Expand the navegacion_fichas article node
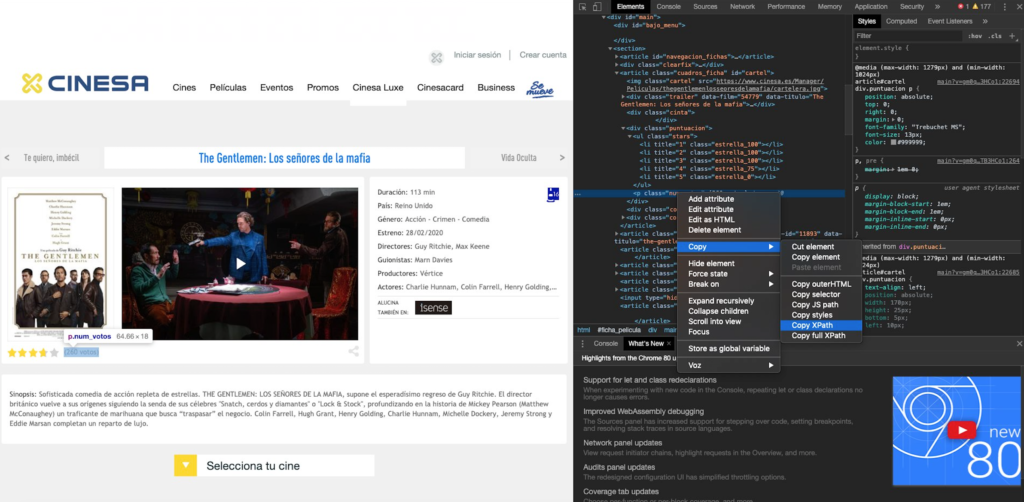The image size is (1024, 502). click(616, 57)
